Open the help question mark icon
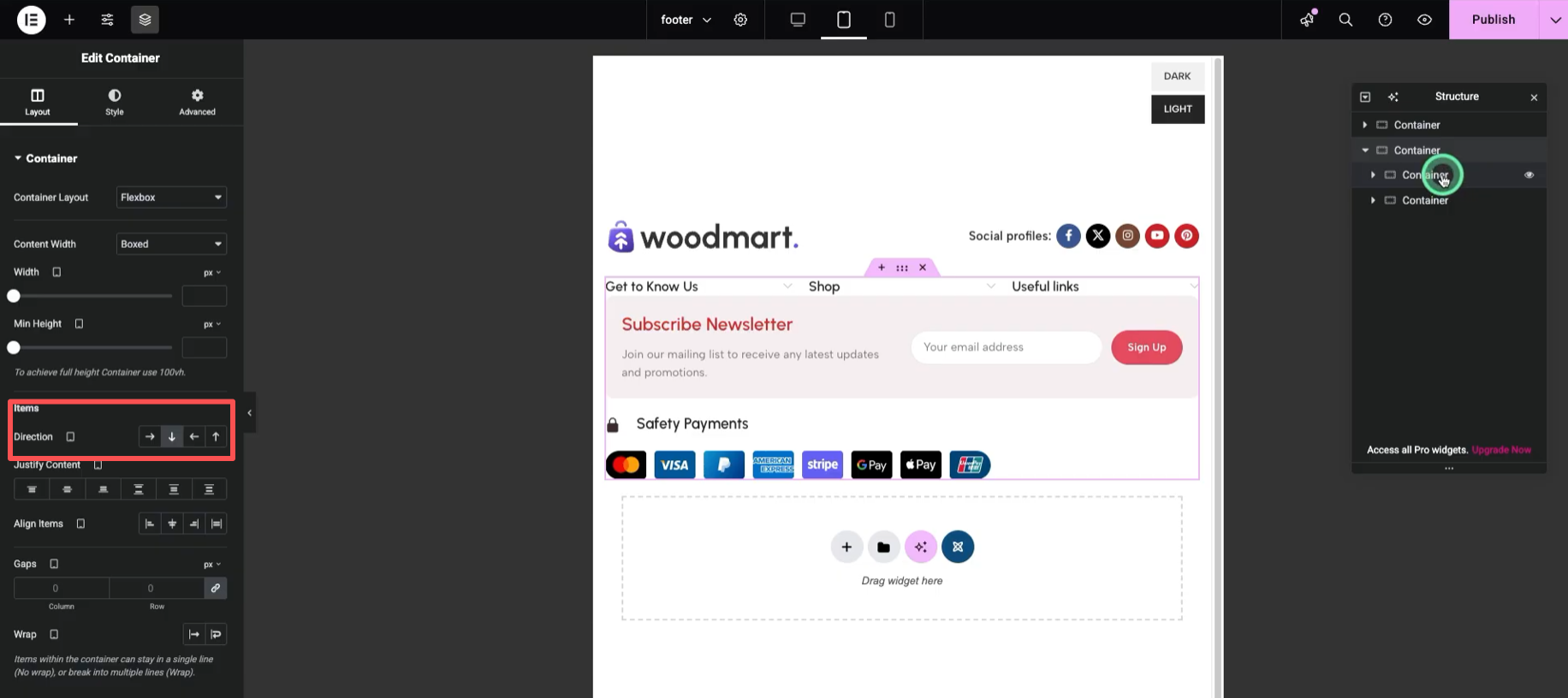 click(x=1385, y=20)
